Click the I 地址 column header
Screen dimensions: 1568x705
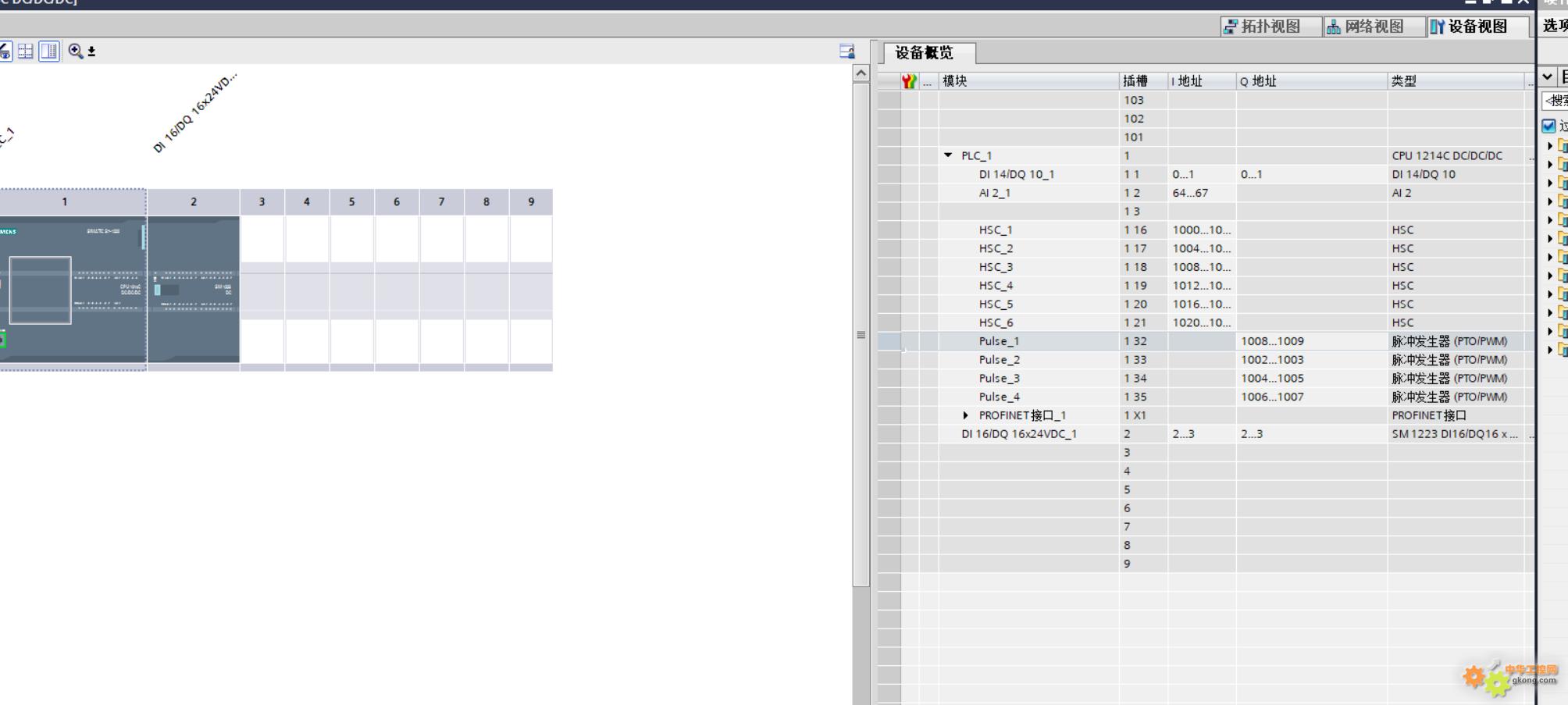pos(1202,81)
